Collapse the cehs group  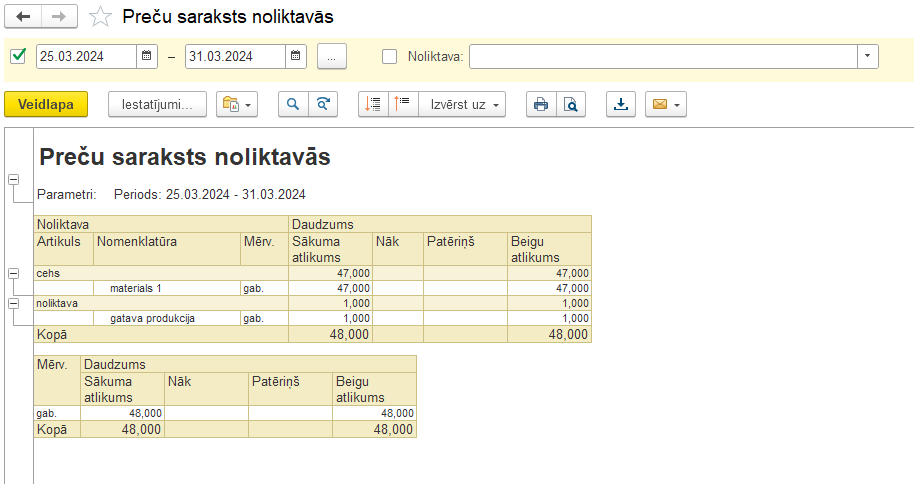click(x=13, y=273)
